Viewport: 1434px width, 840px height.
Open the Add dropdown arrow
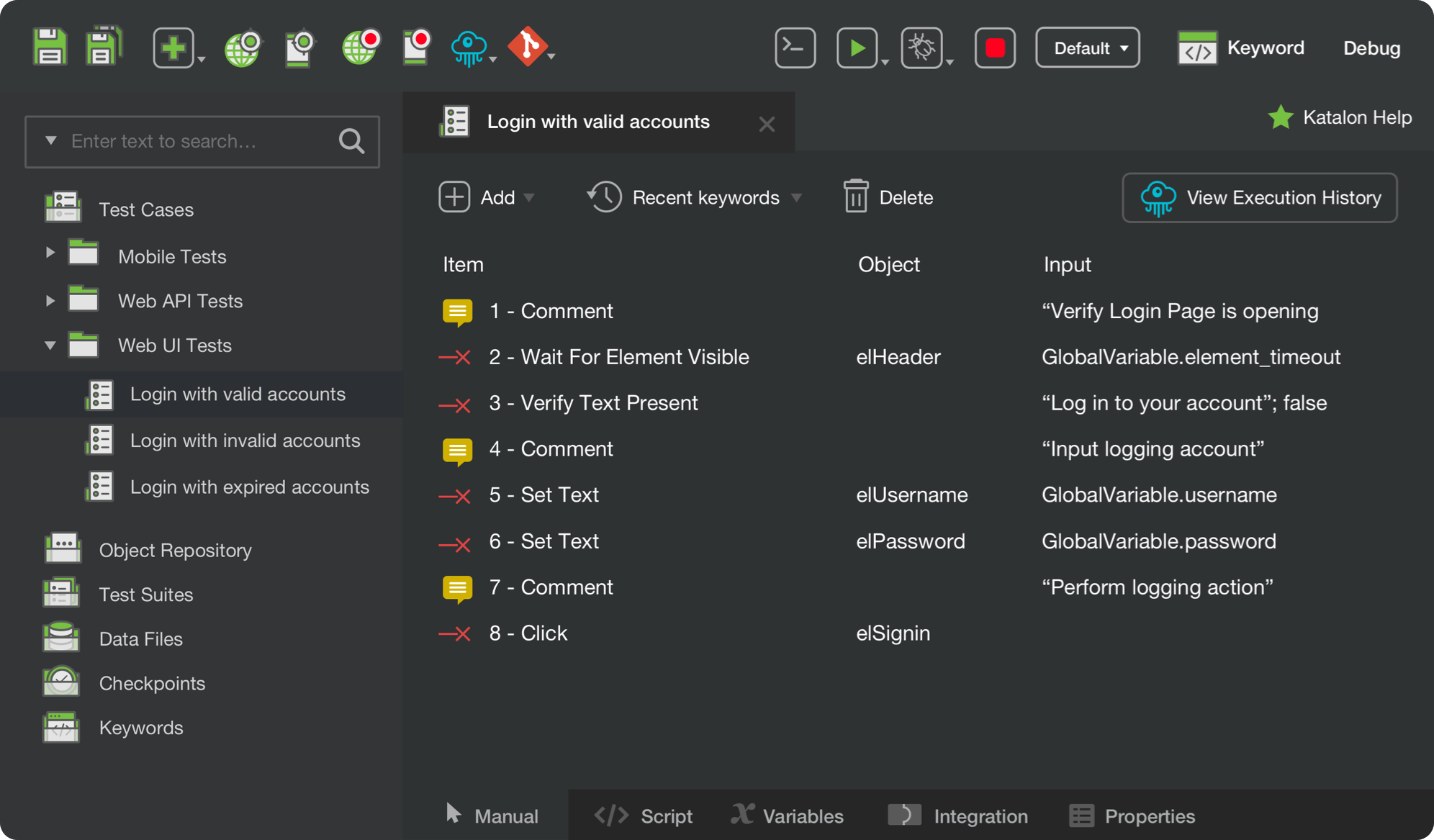pos(530,198)
